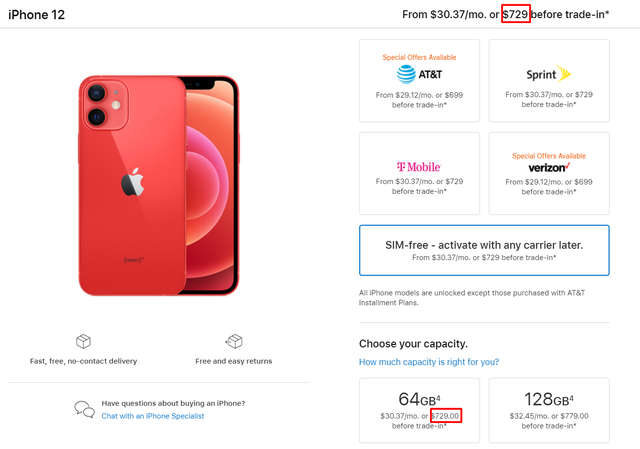
Task: Click the free returns box icon
Action: pyautogui.click(x=234, y=342)
